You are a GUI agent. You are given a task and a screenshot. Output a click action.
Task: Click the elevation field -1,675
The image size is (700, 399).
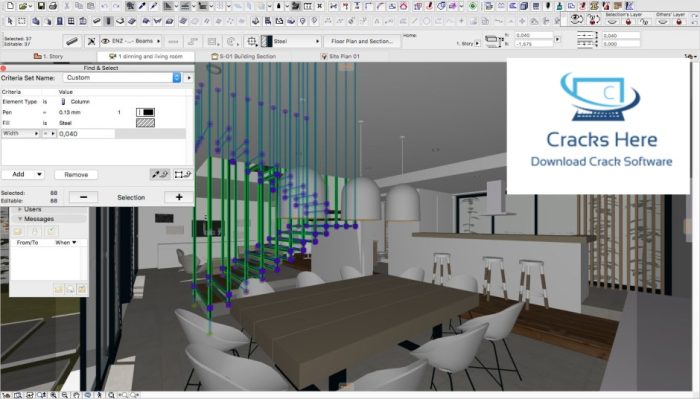534,44
